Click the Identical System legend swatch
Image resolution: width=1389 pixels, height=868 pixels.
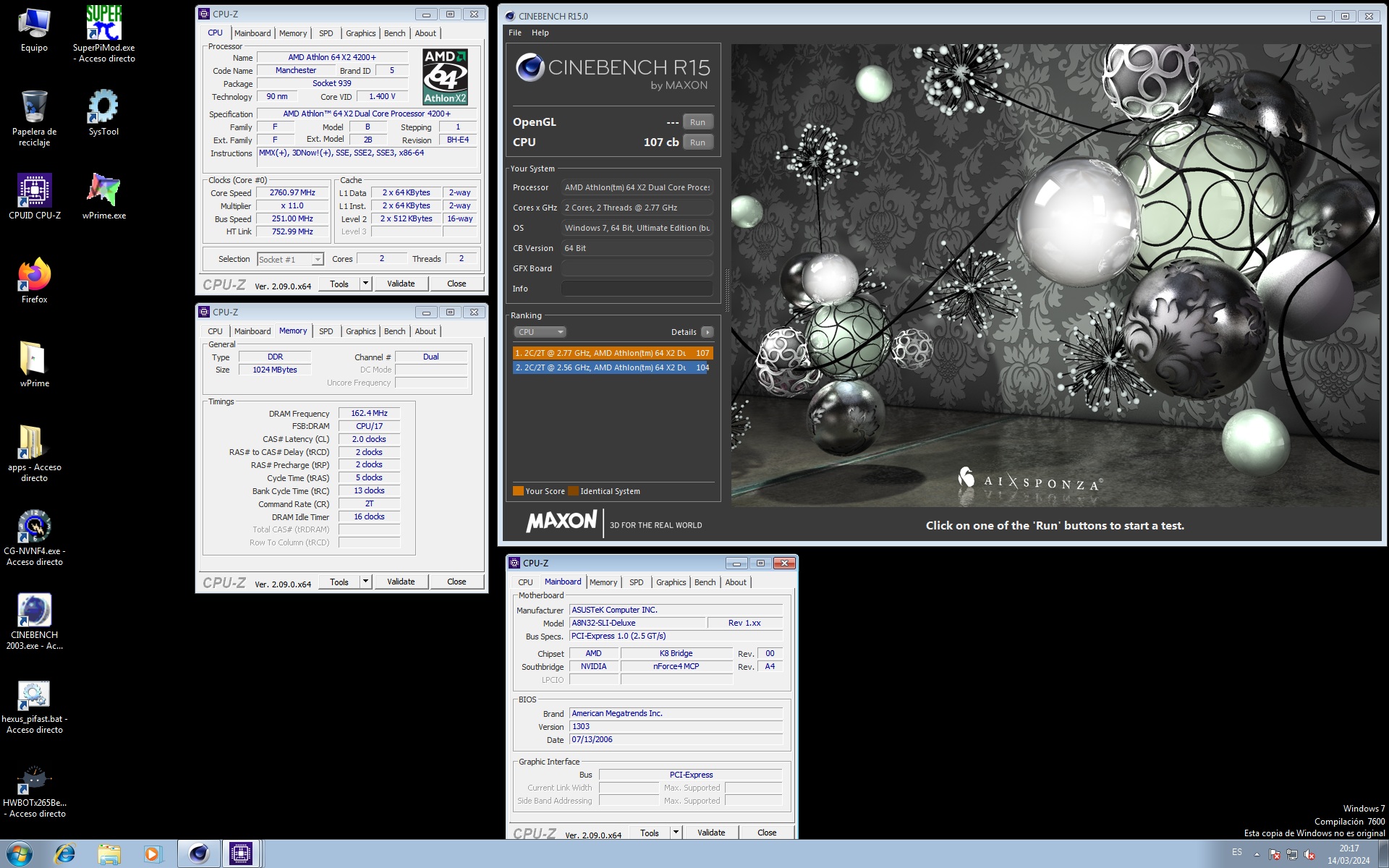click(x=573, y=491)
